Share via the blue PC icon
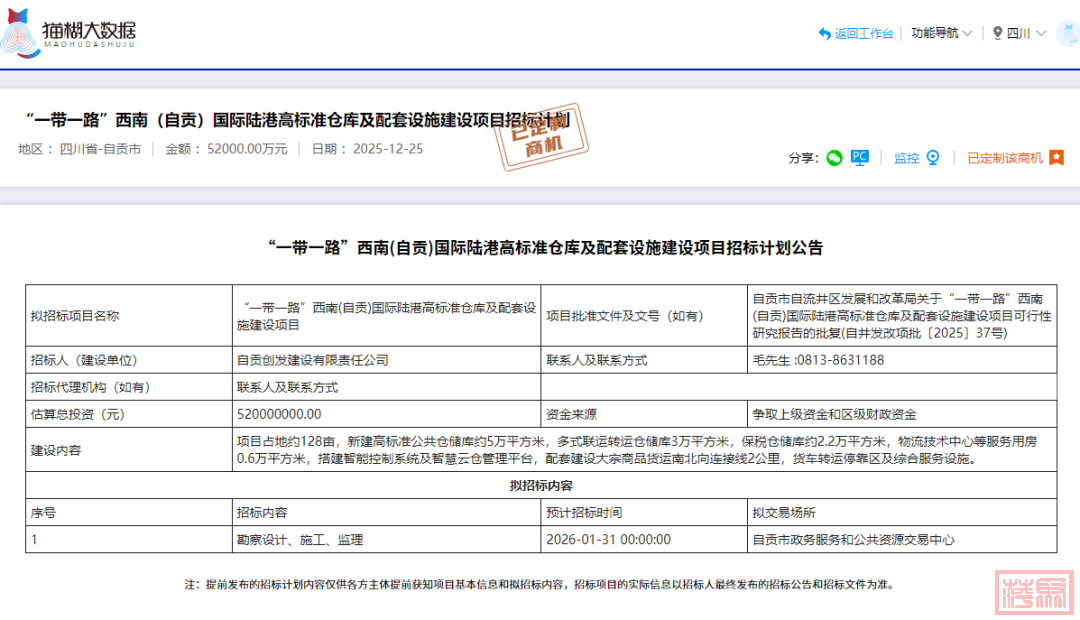This screenshot has width=1080, height=620. (859, 158)
